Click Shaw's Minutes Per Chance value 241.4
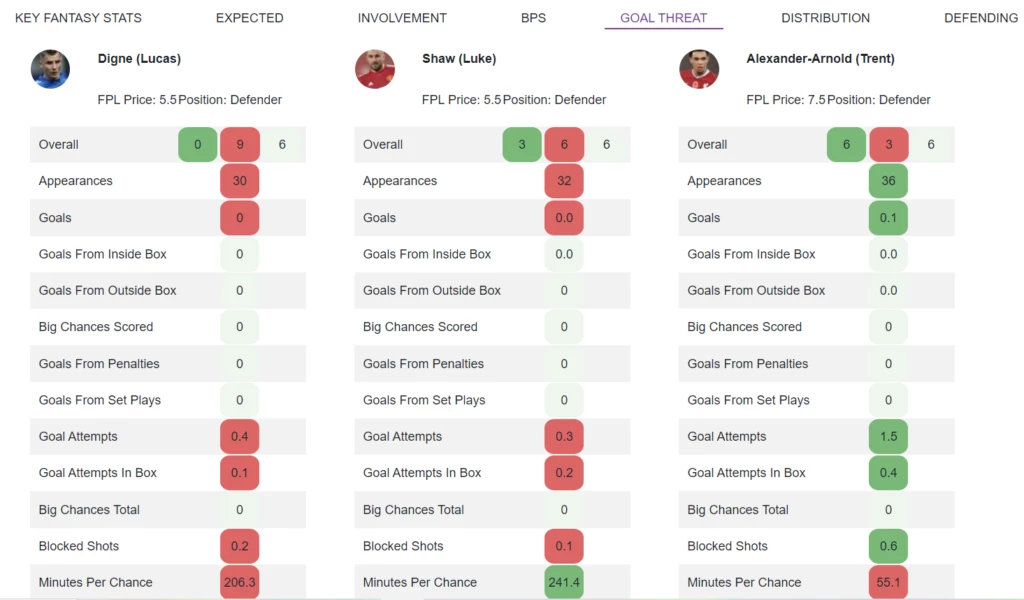This screenshot has height=600, width=1024. click(x=564, y=582)
